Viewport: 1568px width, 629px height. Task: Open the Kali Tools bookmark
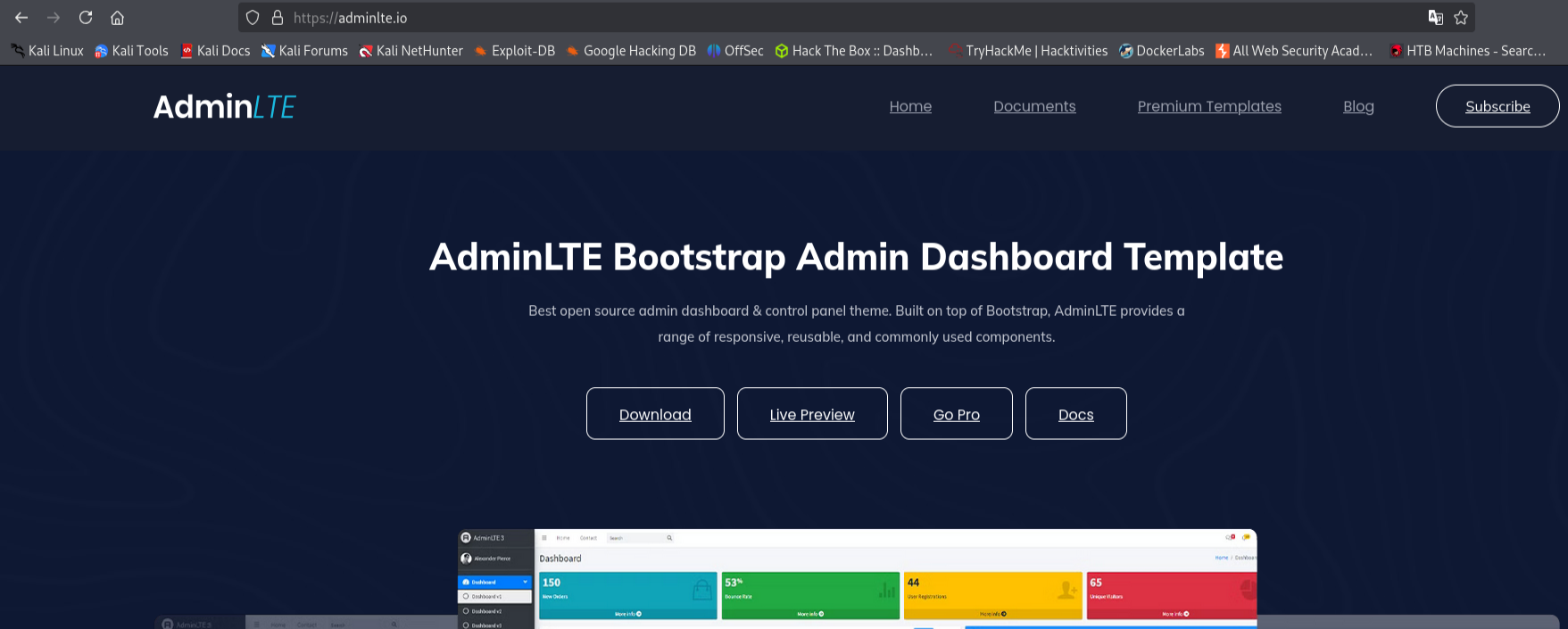(x=131, y=51)
